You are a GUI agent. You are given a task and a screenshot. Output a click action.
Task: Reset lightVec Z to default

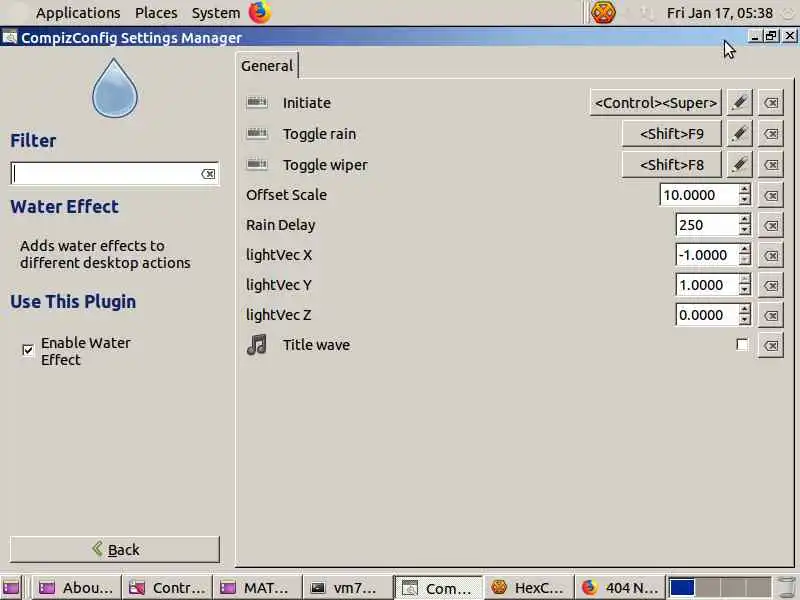tap(770, 315)
